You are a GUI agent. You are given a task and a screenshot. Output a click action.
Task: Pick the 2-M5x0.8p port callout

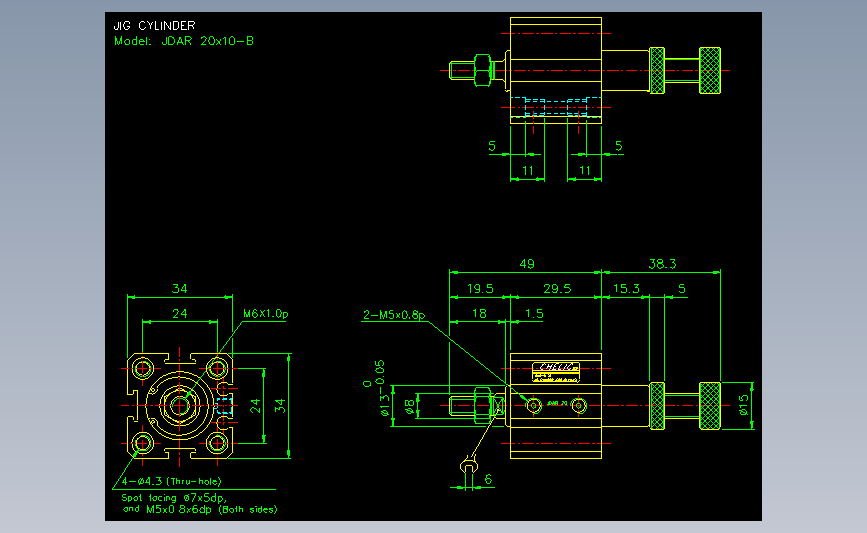(x=394, y=315)
